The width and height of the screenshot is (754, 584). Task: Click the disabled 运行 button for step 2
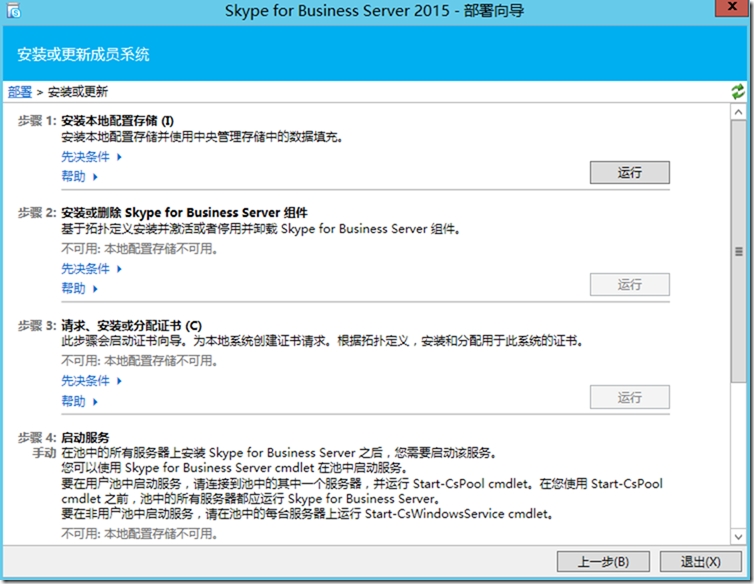click(x=629, y=284)
